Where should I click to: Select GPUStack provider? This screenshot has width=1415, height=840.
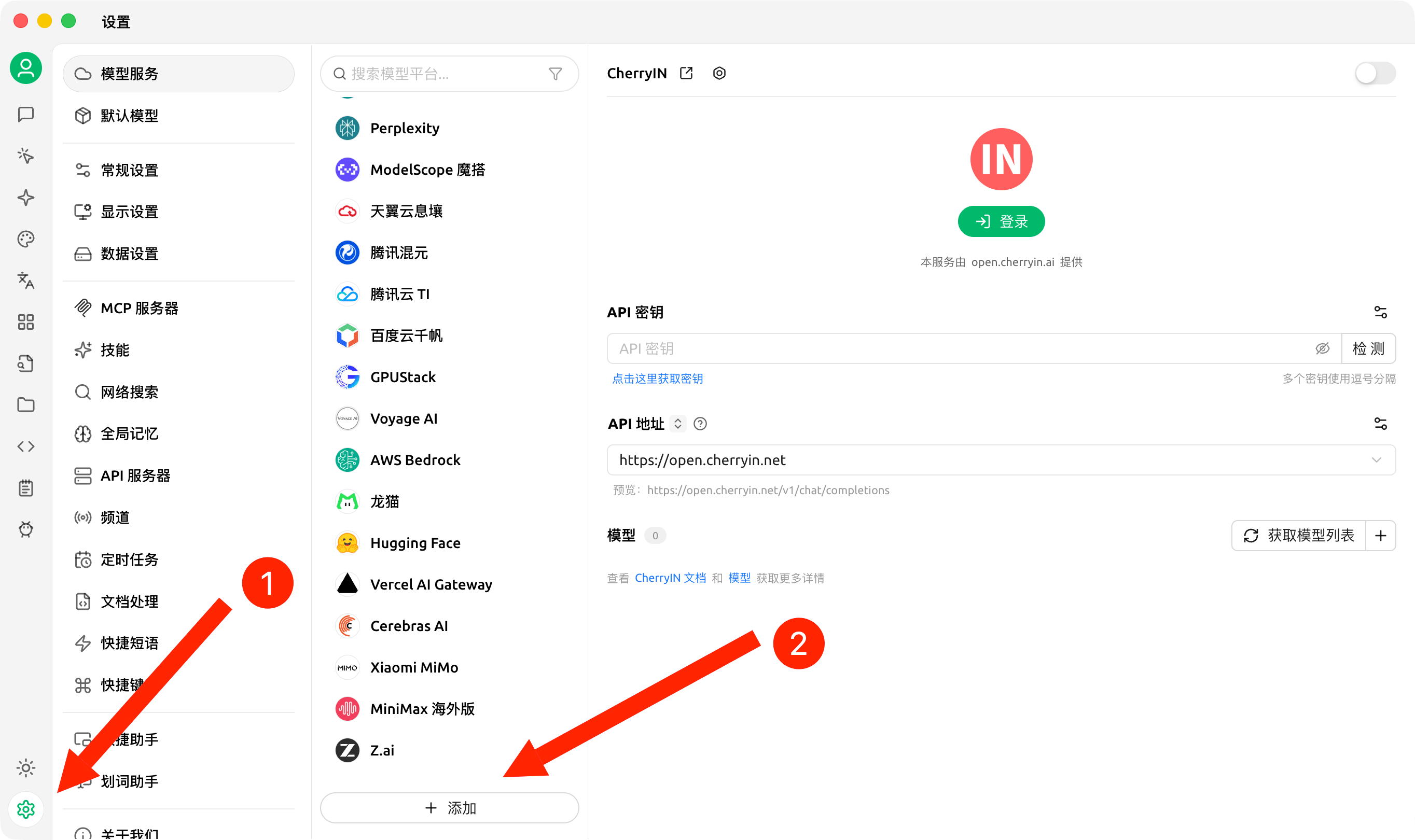tap(450, 377)
